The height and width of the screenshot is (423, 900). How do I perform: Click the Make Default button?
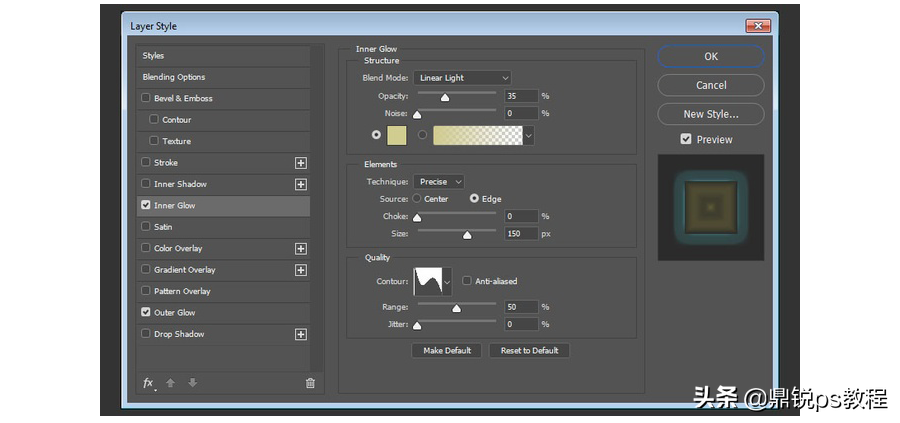click(447, 350)
